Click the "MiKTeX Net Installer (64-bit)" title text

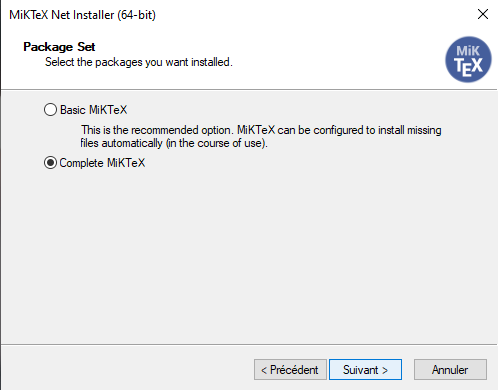click(x=82, y=15)
